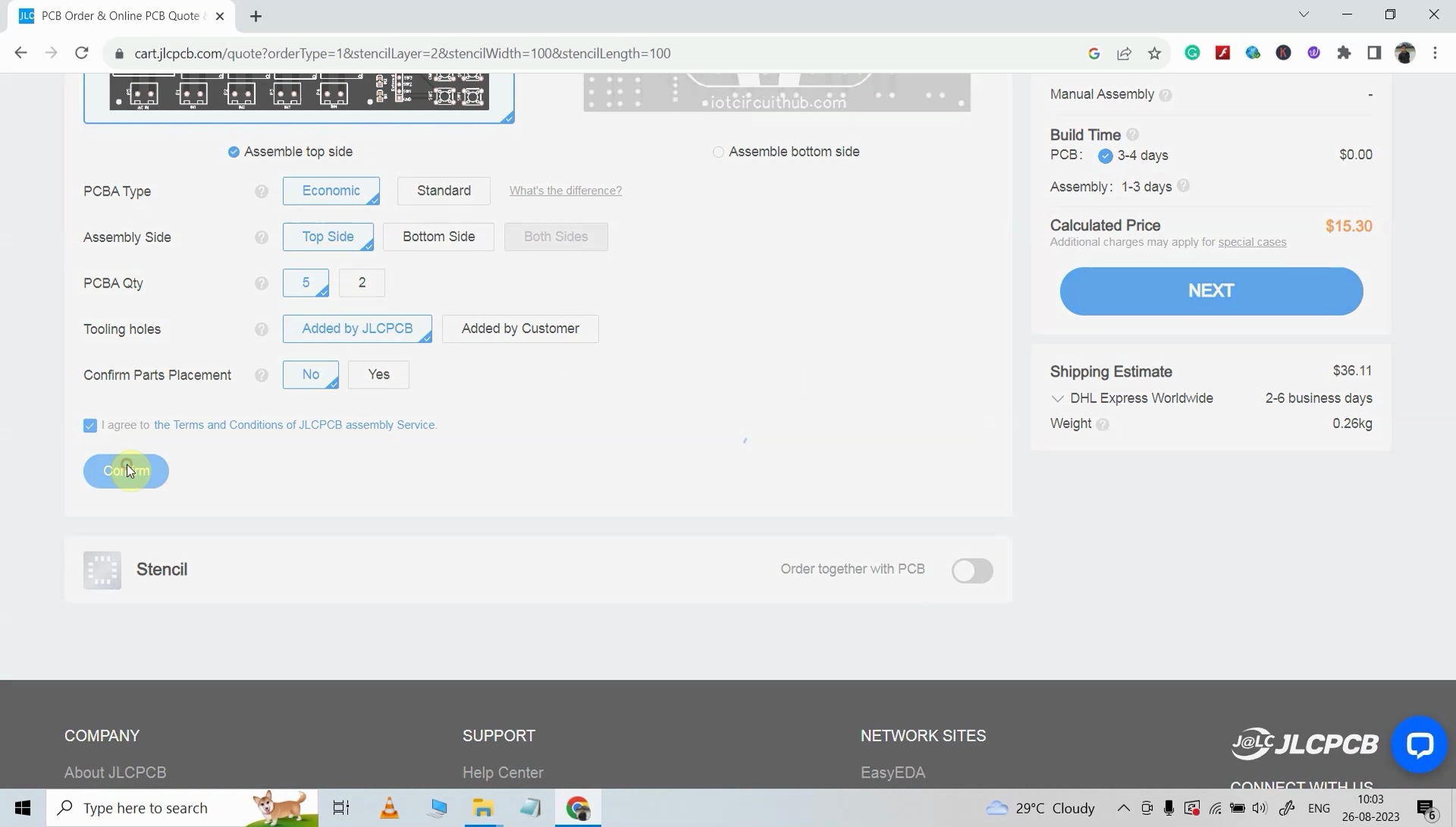Open the Grammarly extension
The width and height of the screenshot is (1456, 827).
1193,52
